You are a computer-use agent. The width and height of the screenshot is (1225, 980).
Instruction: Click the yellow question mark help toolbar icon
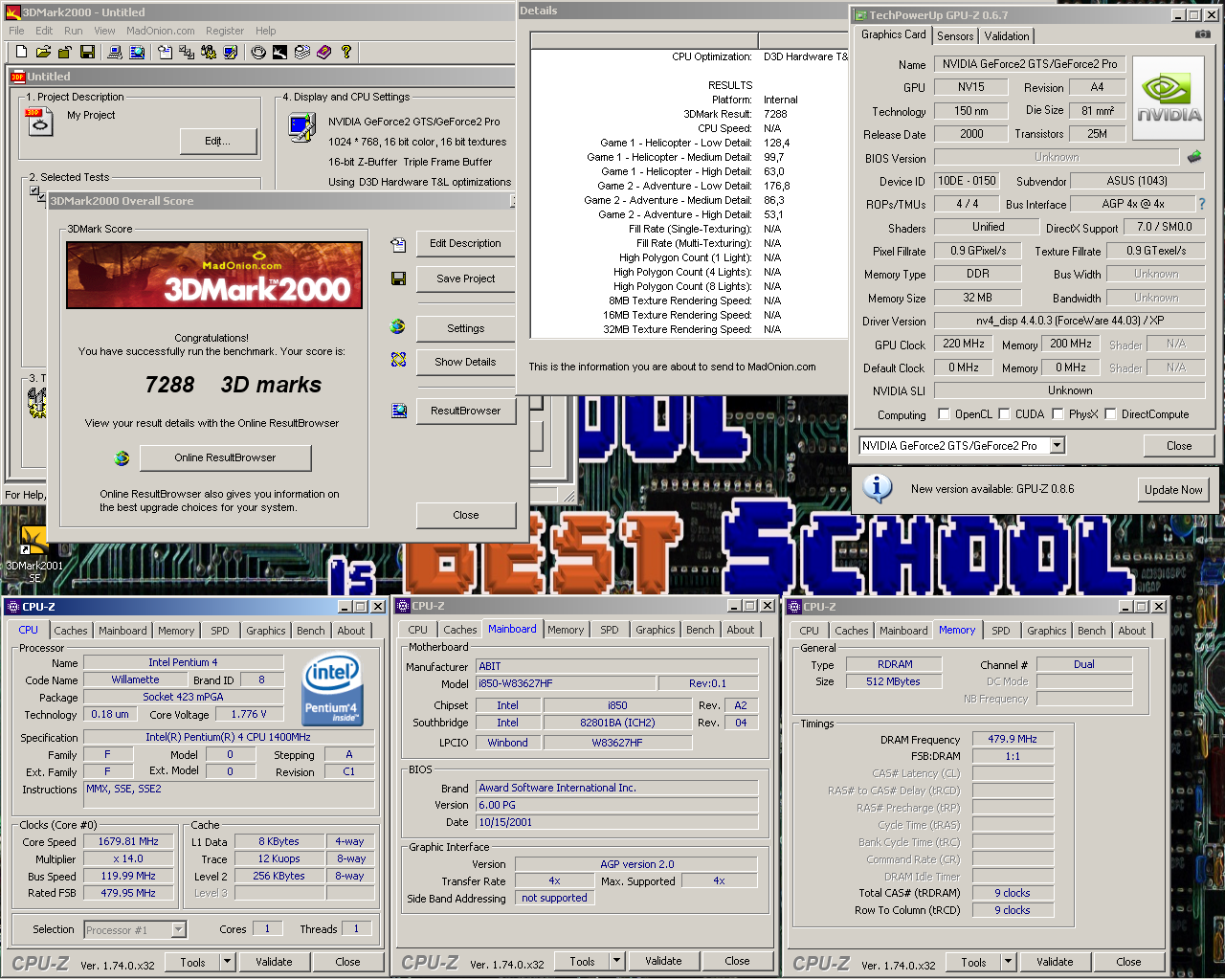pos(346,52)
